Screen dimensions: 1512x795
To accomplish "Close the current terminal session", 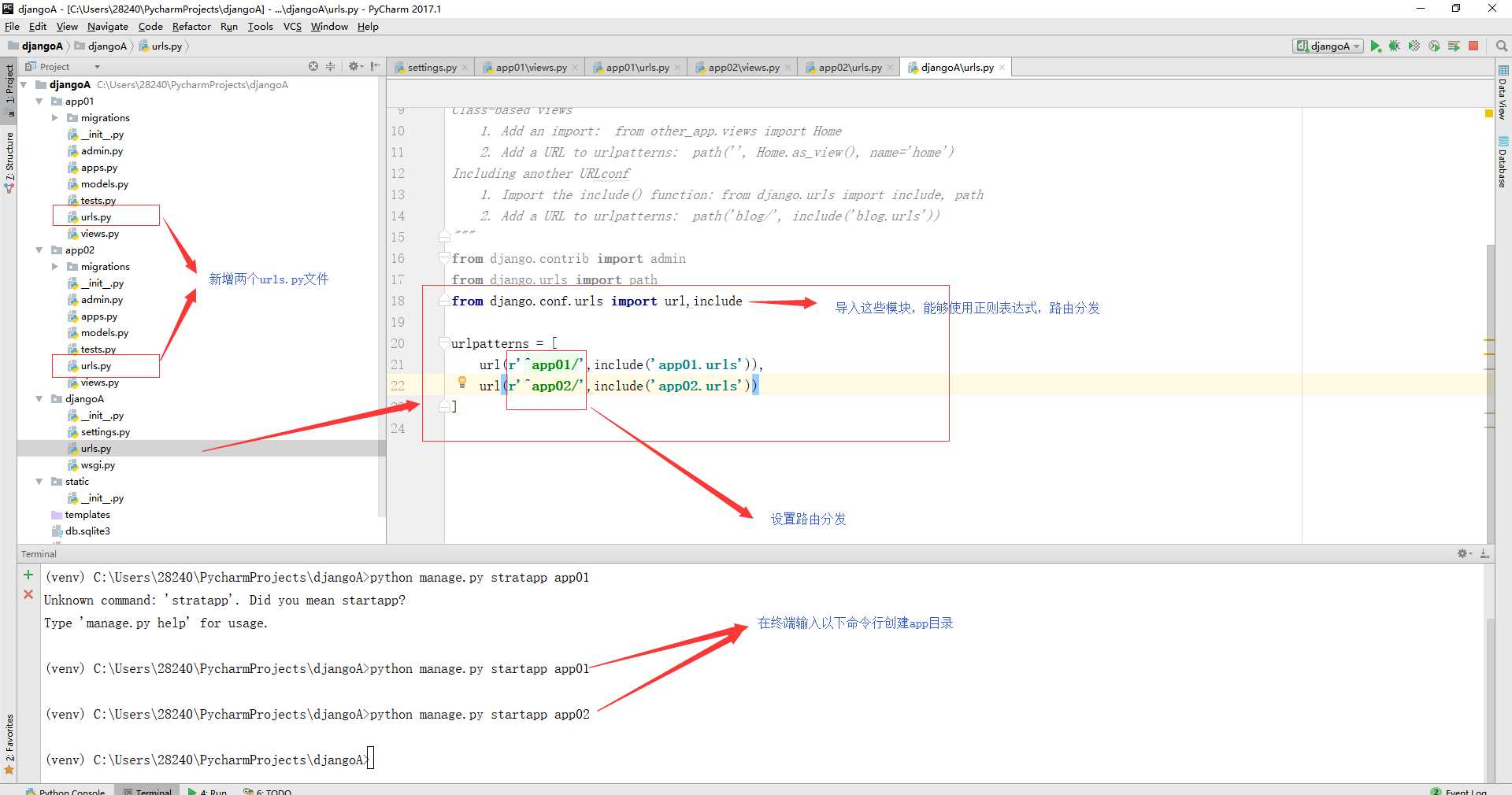I will pos(28,594).
